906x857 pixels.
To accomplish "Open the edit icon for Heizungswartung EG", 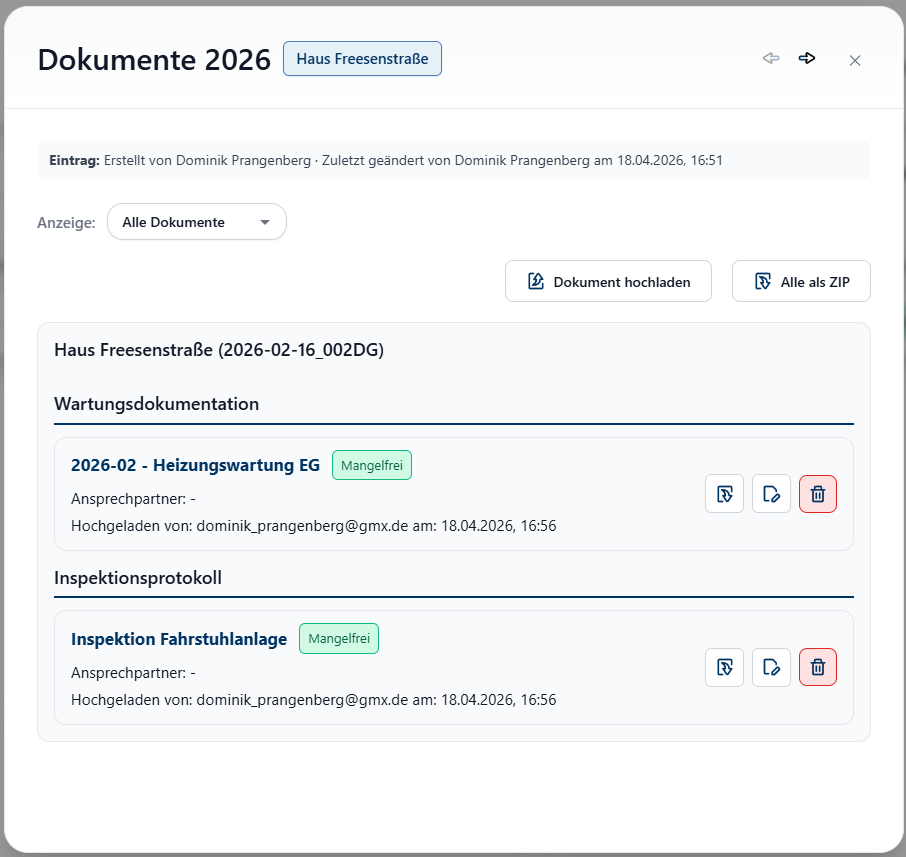I will click(x=771, y=493).
